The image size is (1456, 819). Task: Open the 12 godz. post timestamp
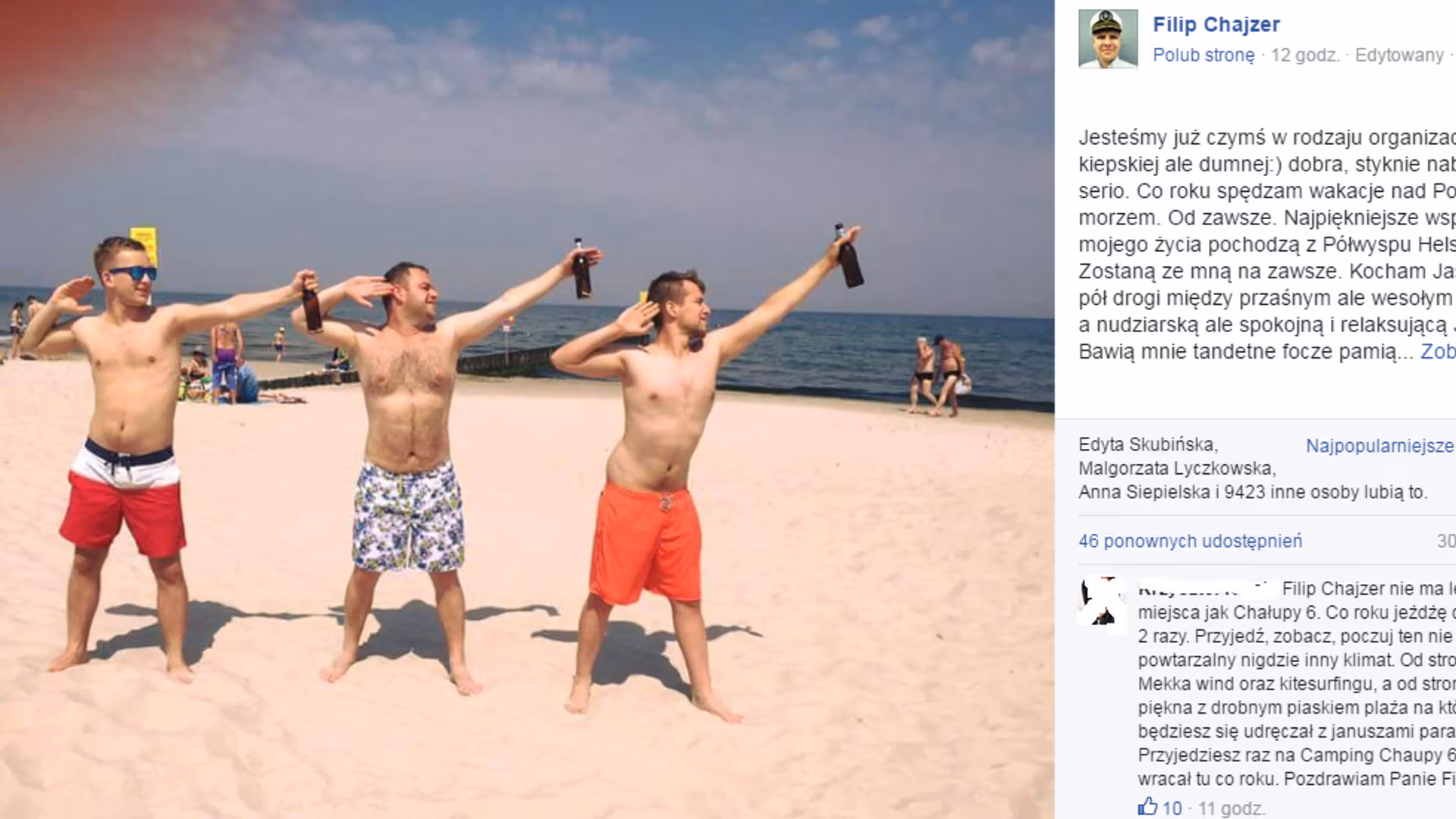click(x=1305, y=55)
